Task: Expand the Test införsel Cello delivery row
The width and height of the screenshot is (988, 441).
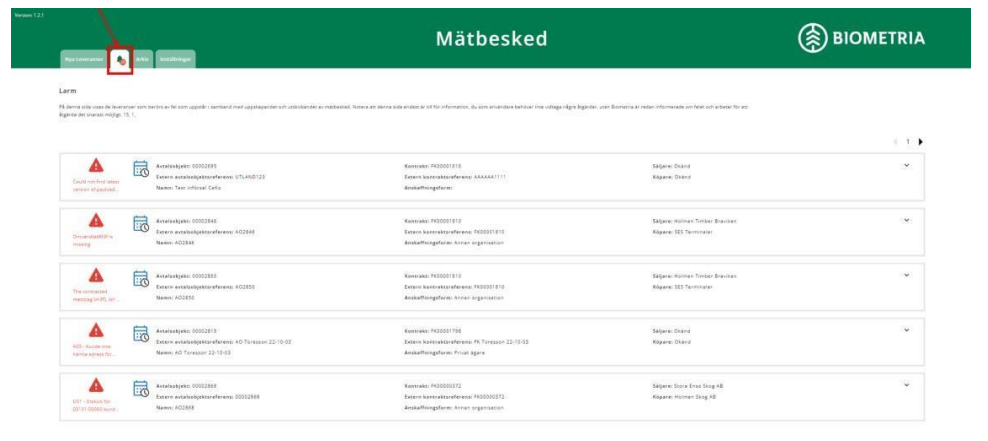Action: tap(906, 165)
